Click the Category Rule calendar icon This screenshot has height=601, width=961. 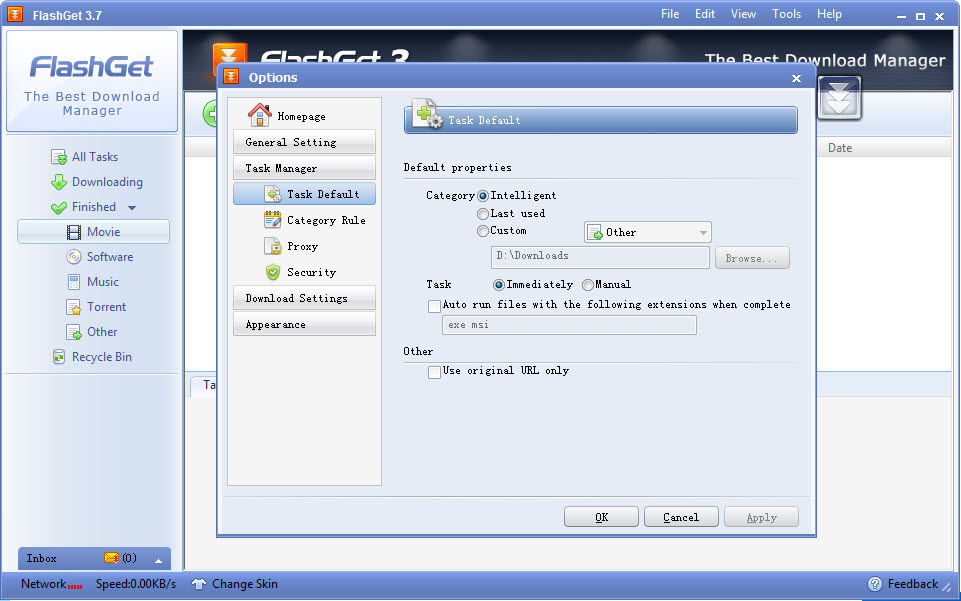point(273,220)
